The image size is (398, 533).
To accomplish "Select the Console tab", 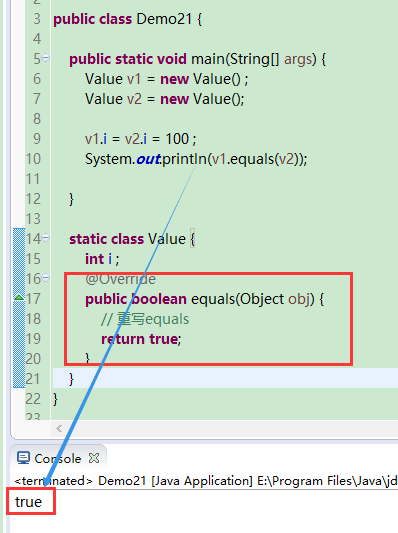I will [x=58, y=458].
